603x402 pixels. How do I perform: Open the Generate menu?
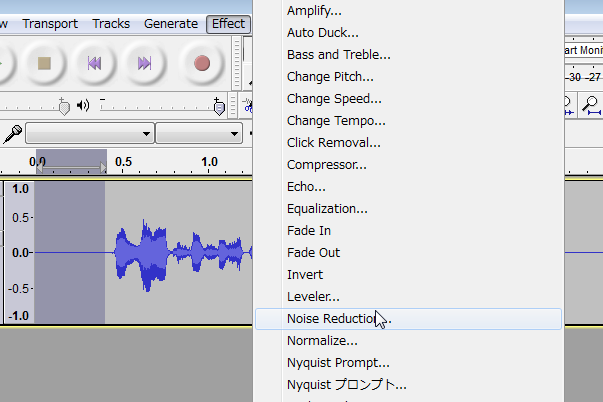point(170,23)
